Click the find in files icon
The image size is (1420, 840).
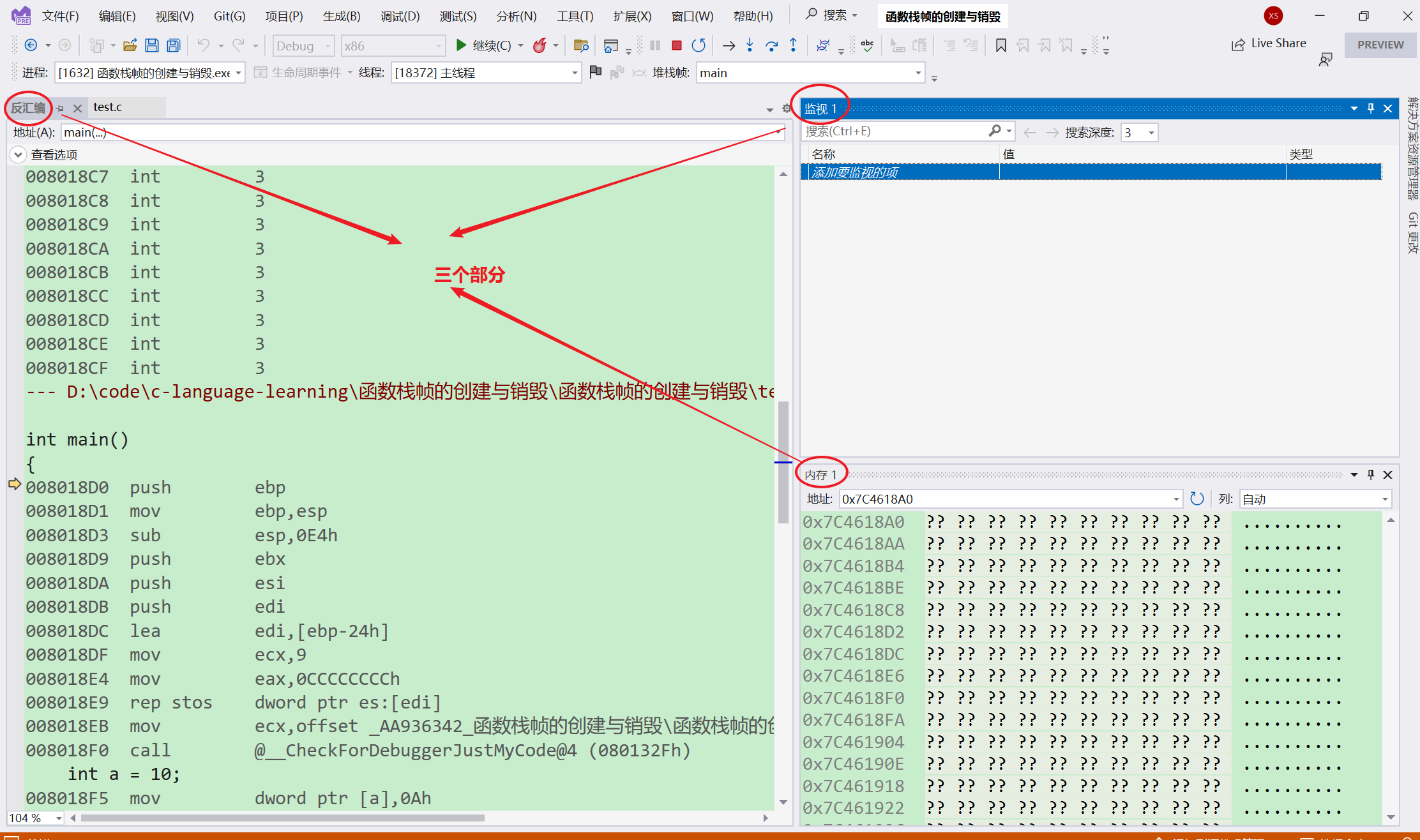(581, 45)
